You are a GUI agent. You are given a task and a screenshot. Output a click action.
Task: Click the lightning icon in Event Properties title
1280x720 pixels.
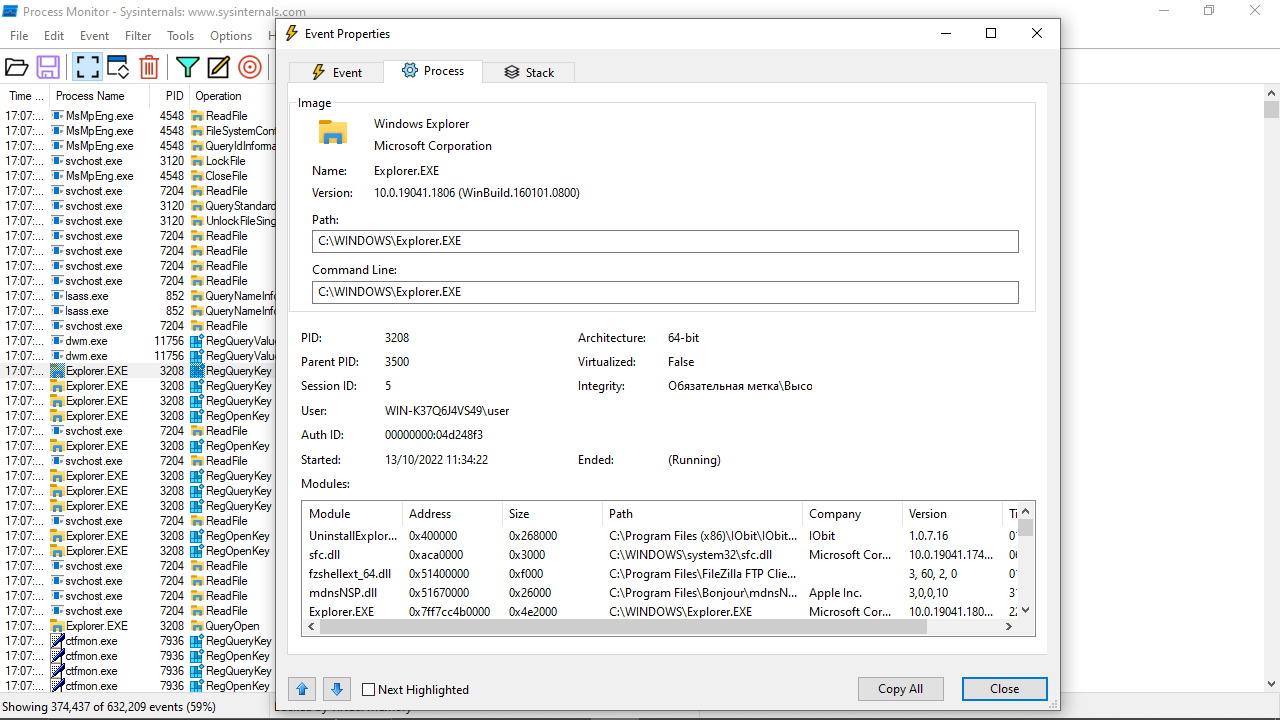[x=292, y=33]
